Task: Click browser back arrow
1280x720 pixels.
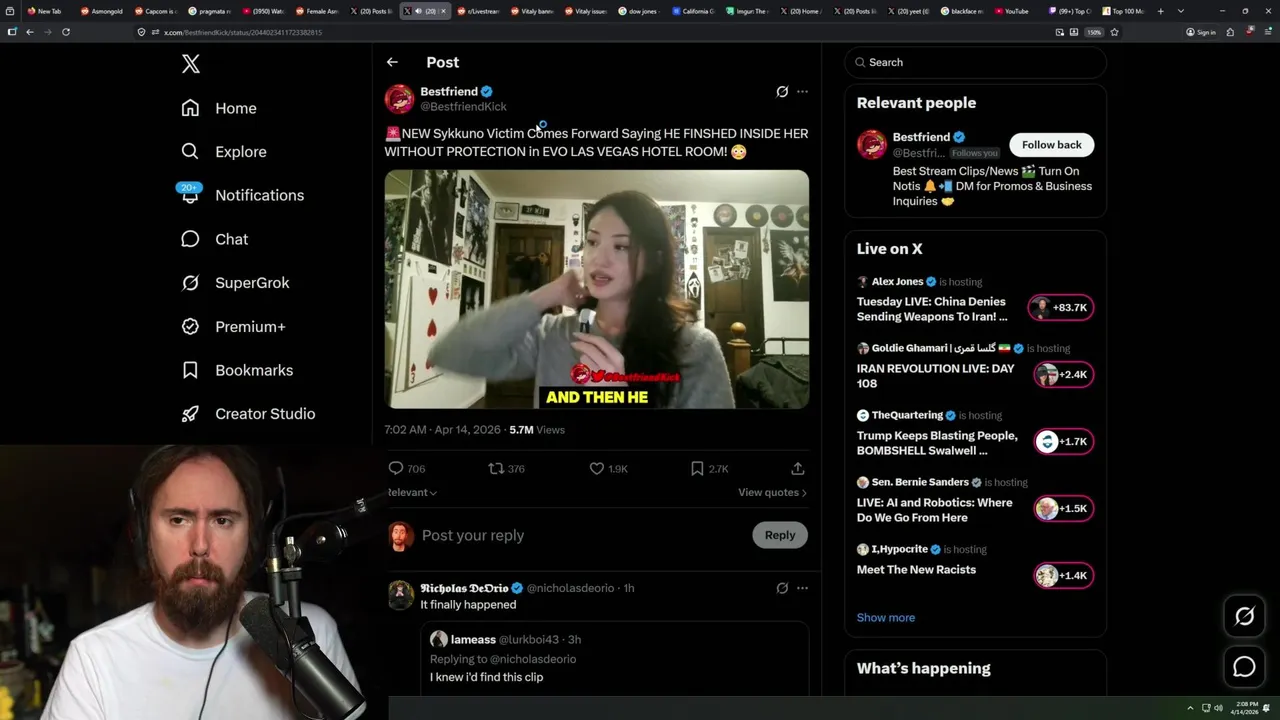Action: [29, 32]
